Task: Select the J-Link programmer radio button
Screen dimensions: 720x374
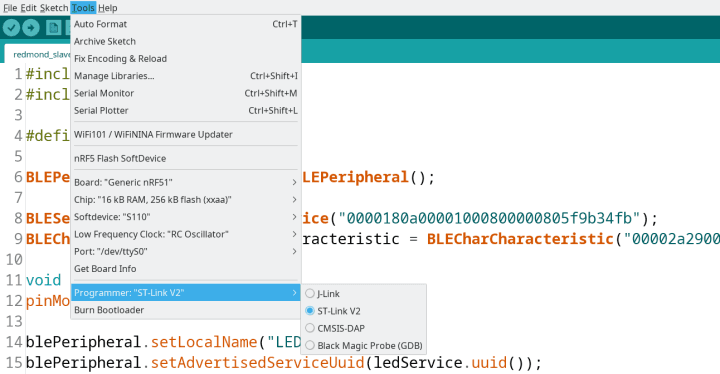Action: (310, 294)
